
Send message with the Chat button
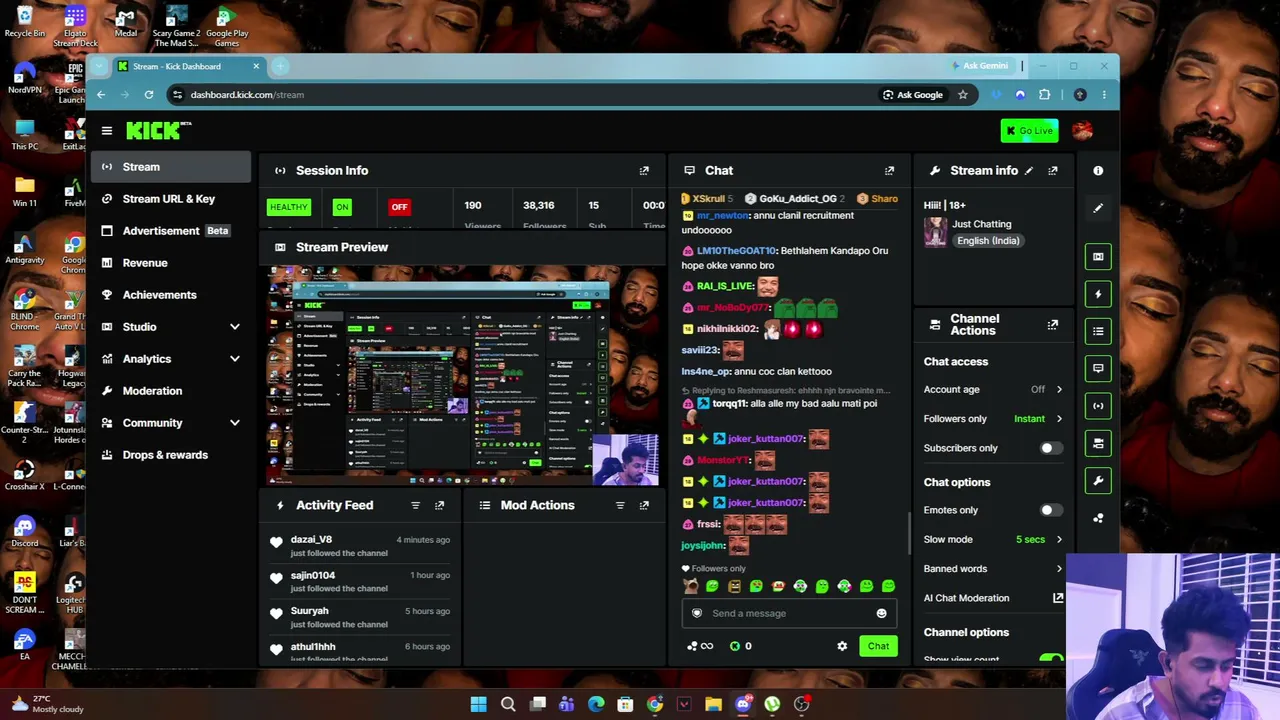(x=878, y=646)
